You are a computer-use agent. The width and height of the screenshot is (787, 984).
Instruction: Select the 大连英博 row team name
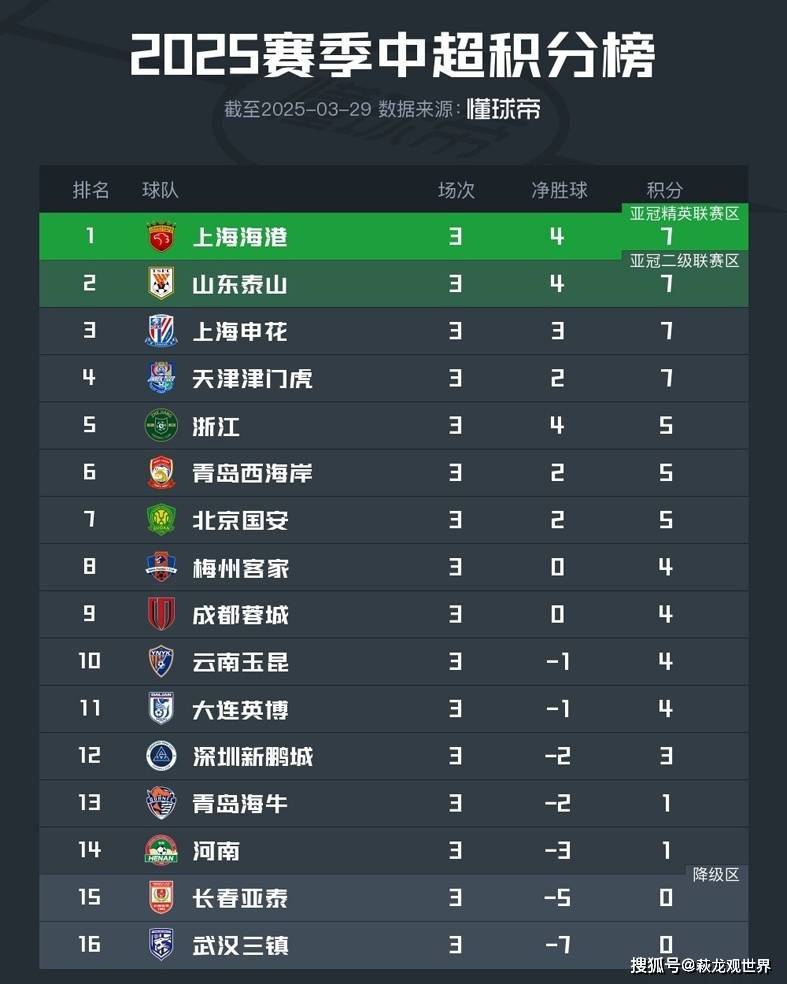tap(240, 709)
